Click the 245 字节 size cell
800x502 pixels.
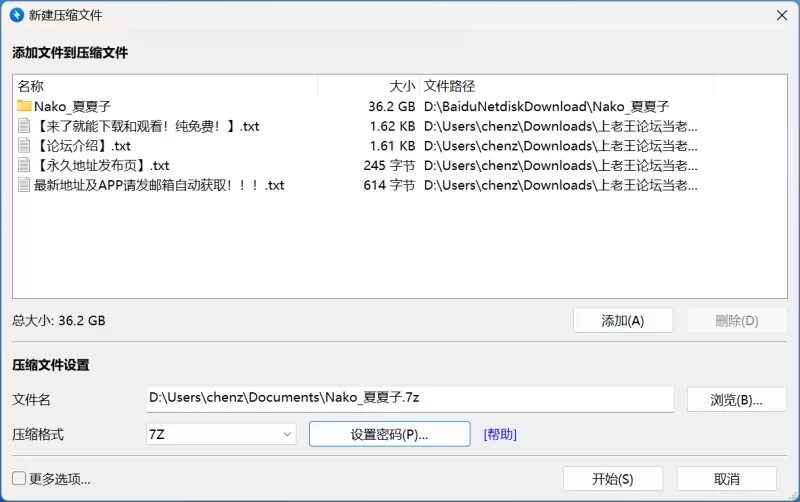click(389, 165)
